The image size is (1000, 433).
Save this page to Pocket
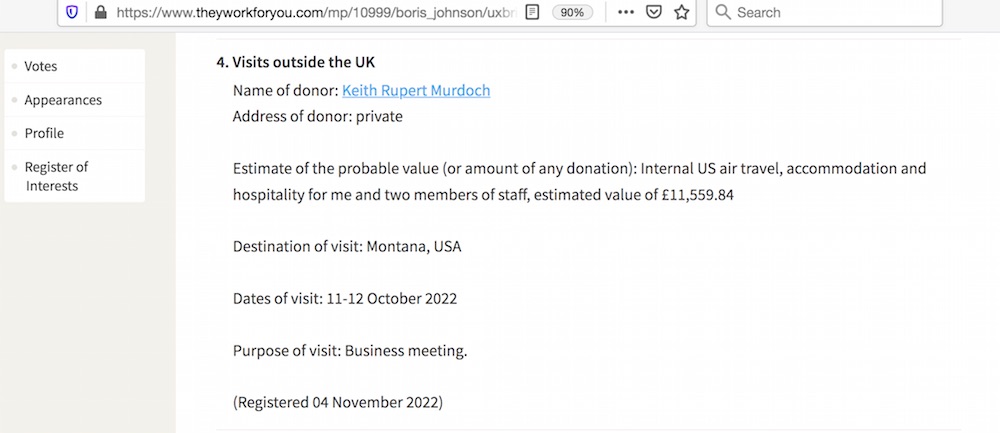pos(653,13)
